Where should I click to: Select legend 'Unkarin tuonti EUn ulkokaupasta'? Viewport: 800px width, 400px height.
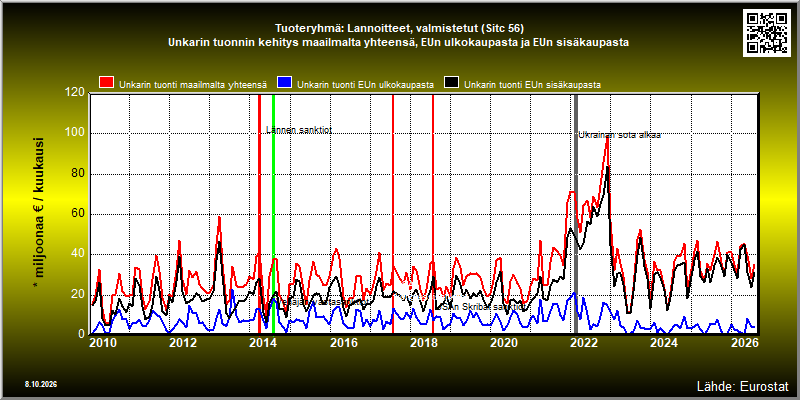(x=365, y=85)
